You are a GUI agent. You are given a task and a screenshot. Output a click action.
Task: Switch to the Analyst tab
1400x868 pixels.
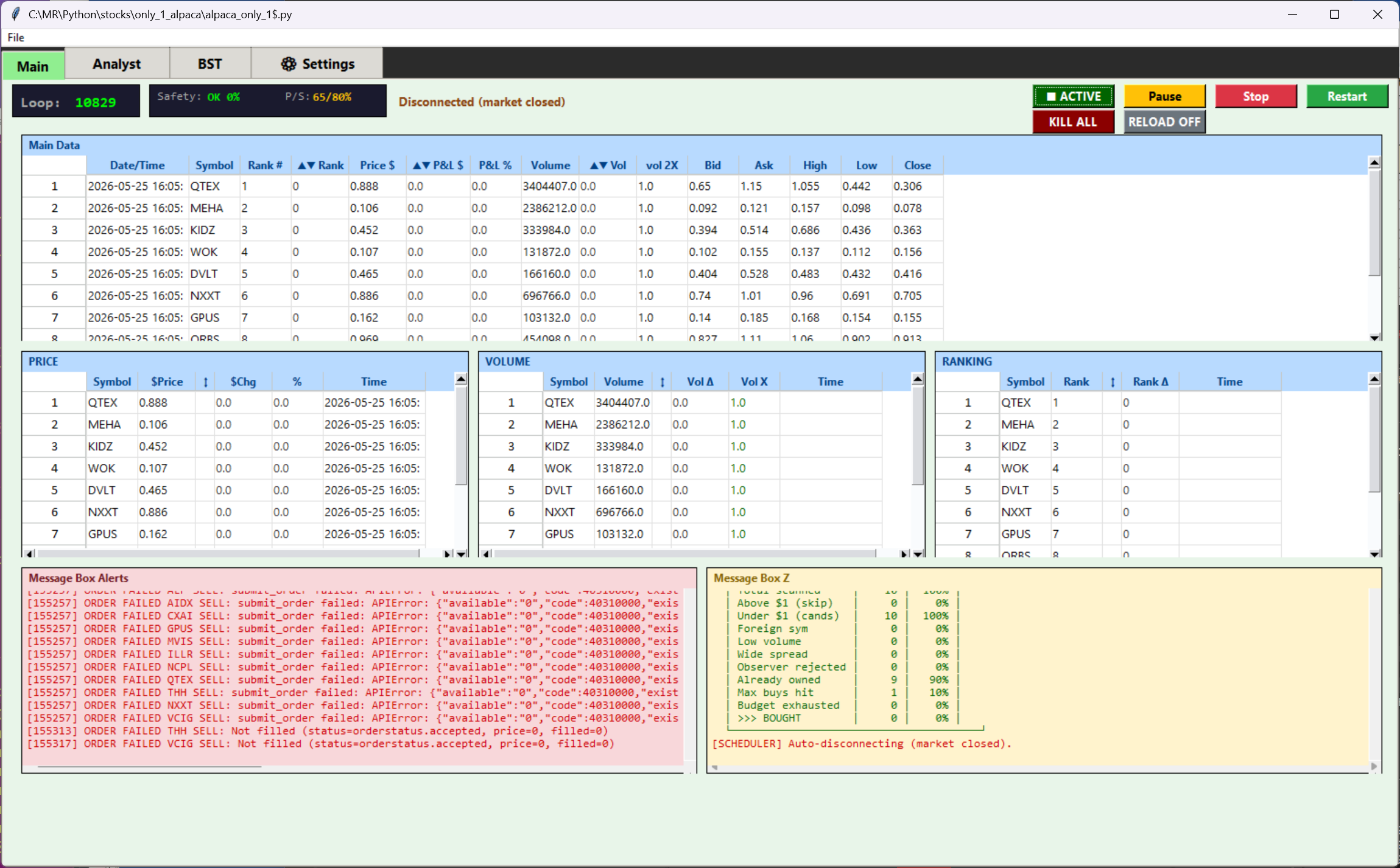[117, 64]
